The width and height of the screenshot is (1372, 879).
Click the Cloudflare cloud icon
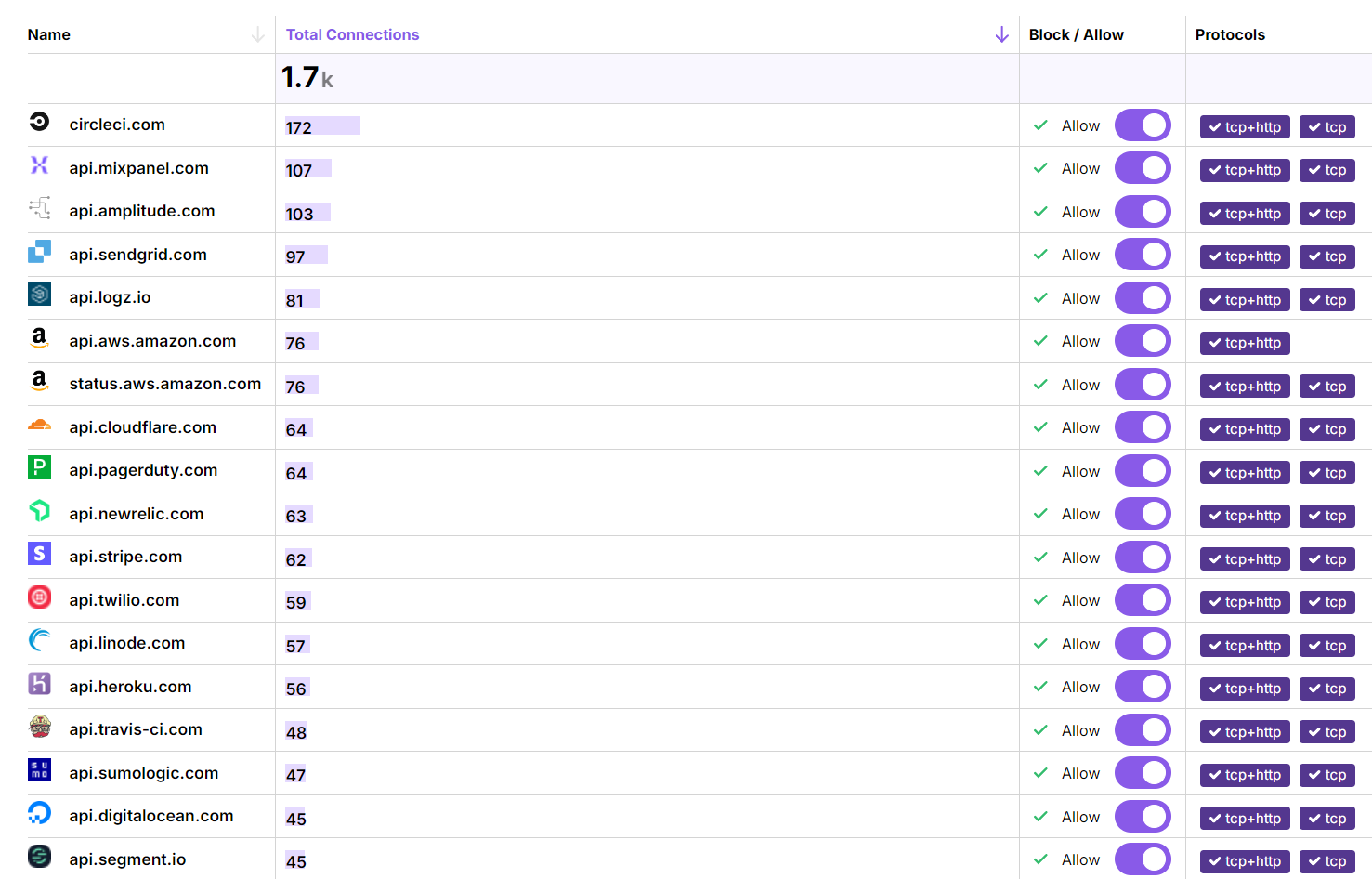pos(39,426)
